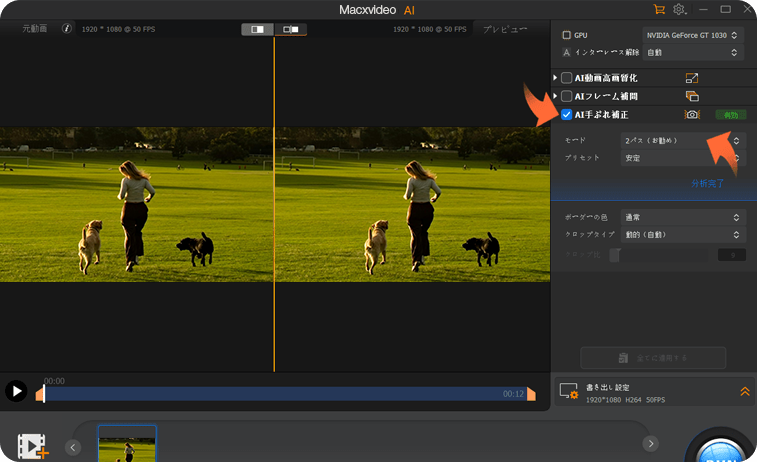Click the 全てに適用する button
The image size is (757, 462).
point(653,358)
